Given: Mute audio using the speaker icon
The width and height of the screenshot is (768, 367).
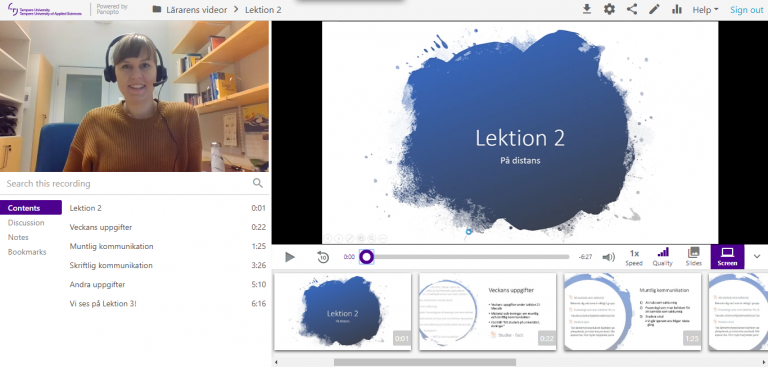Looking at the screenshot, I should coord(608,257).
